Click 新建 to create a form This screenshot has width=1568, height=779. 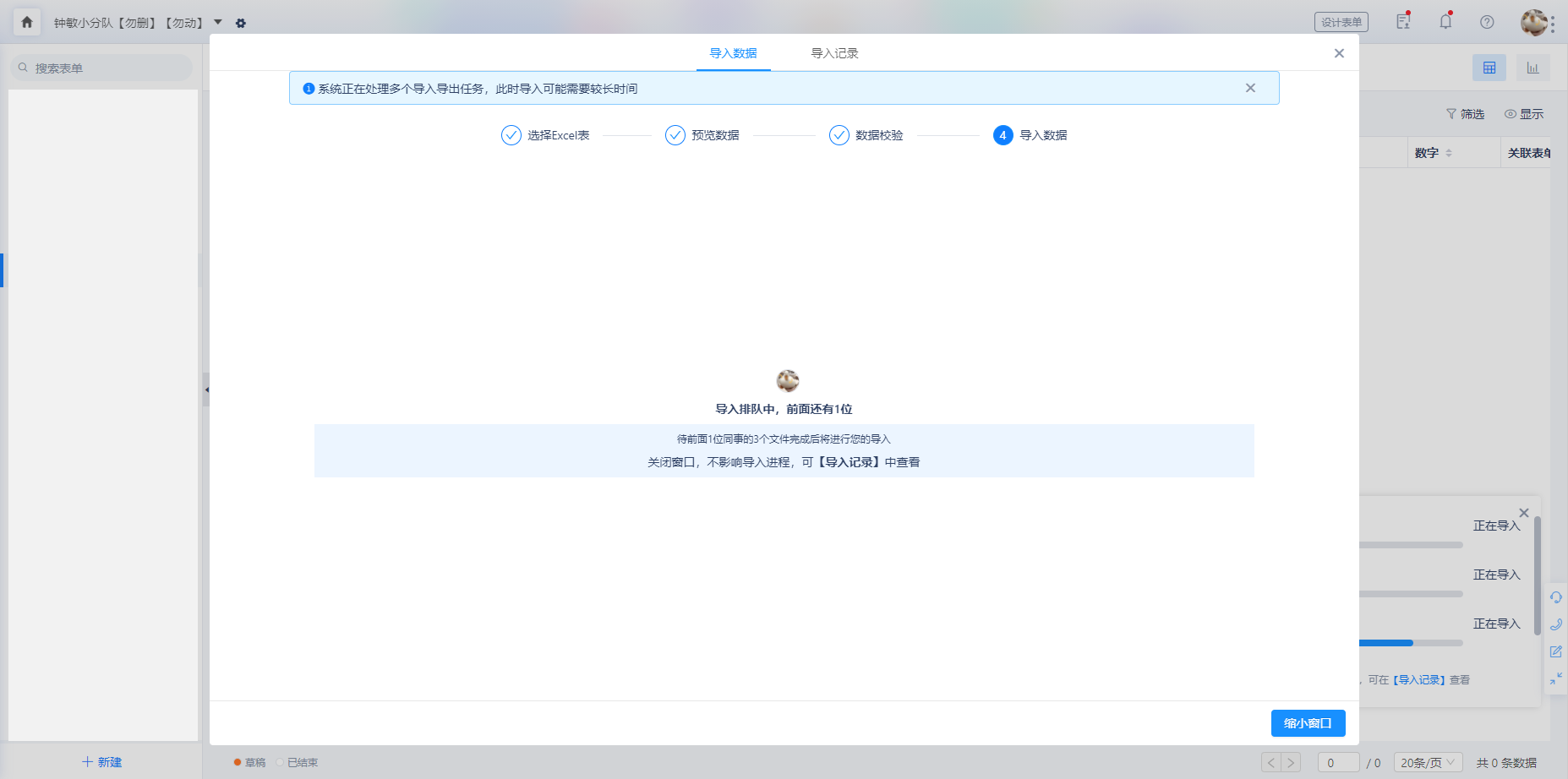[101, 762]
